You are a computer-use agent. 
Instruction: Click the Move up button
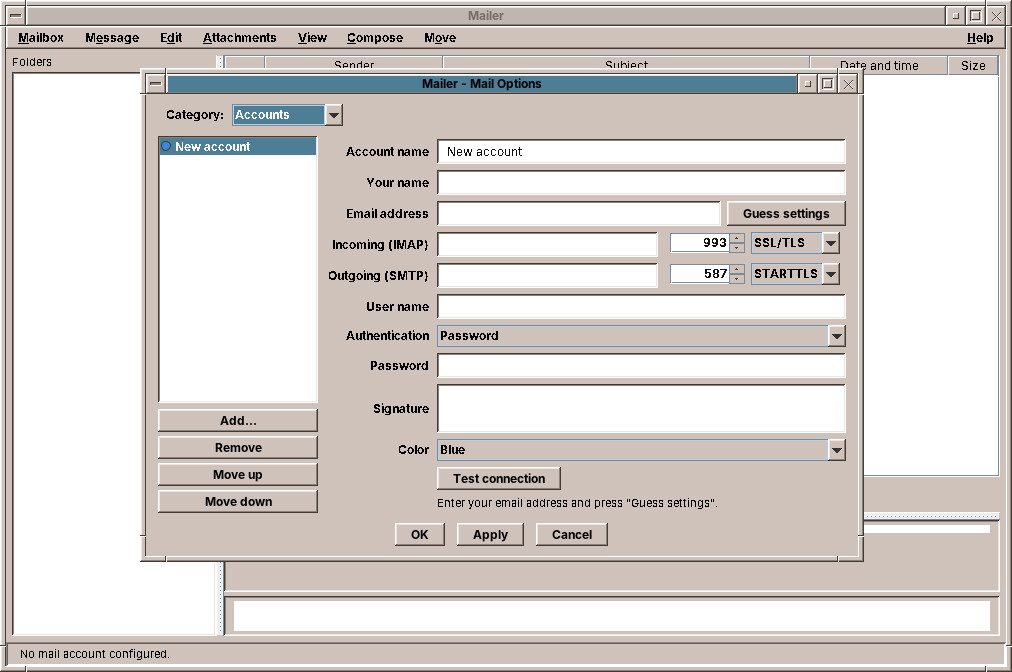point(238,474)
